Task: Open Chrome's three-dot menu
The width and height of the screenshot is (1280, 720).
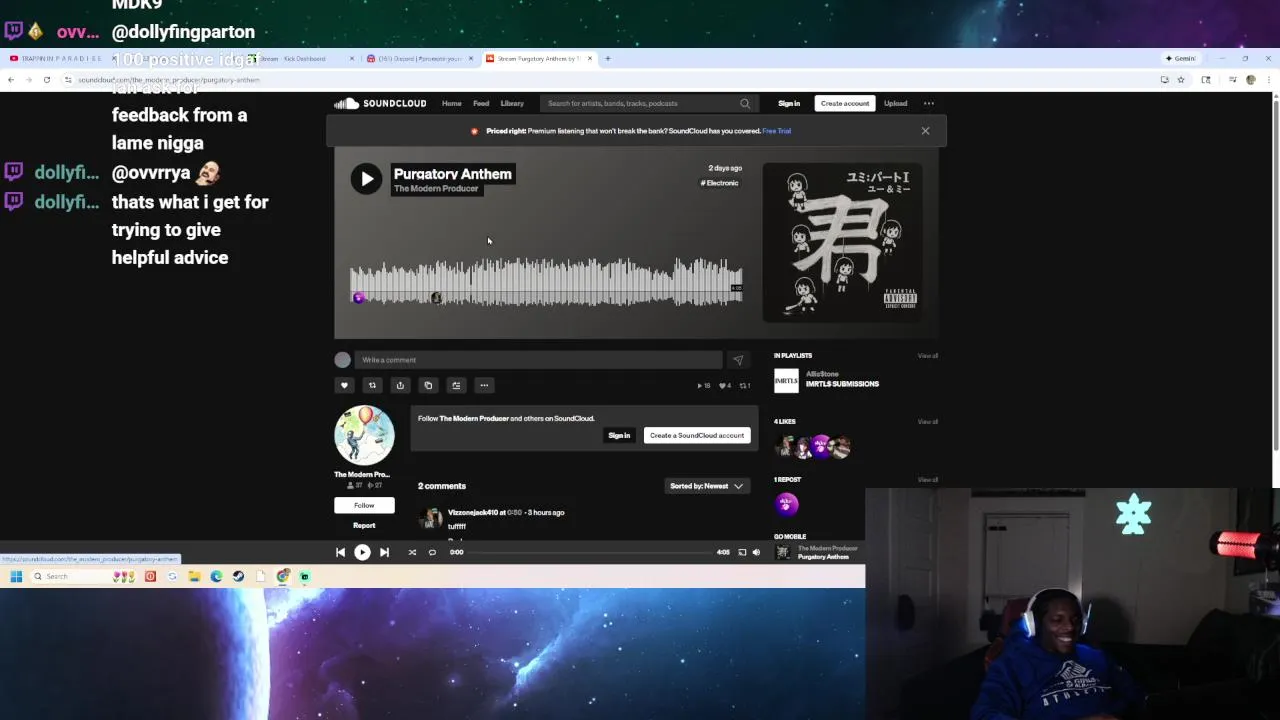Action: coord(1269,80)
